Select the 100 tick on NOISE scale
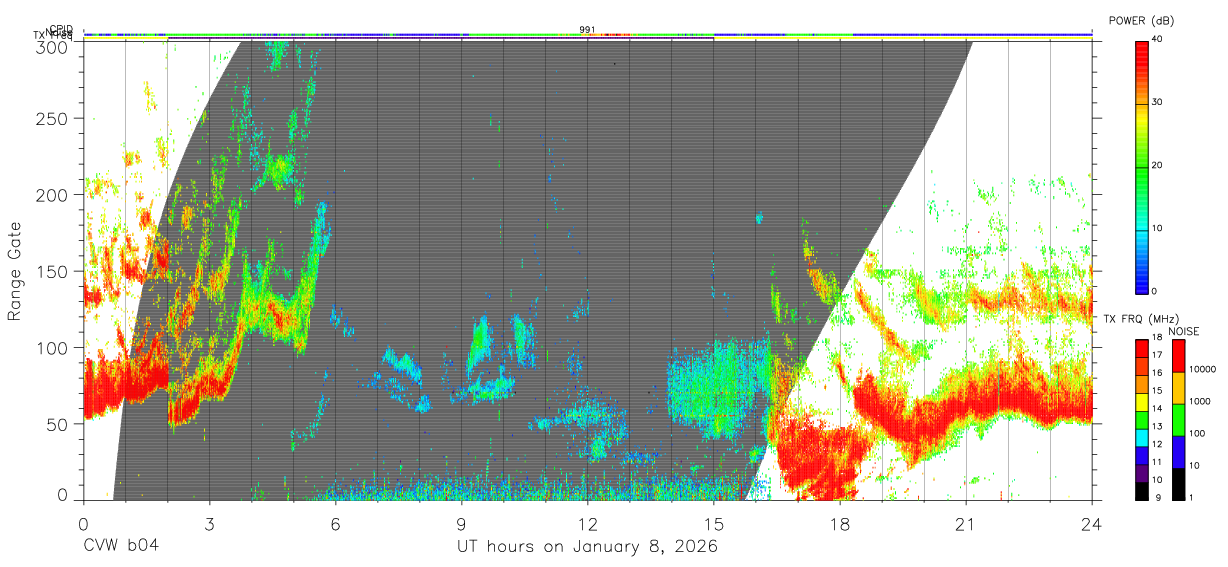Image resolution: width=1228 pixels, height=567 pixels. pyautogui.click(x=1198, y=433)
